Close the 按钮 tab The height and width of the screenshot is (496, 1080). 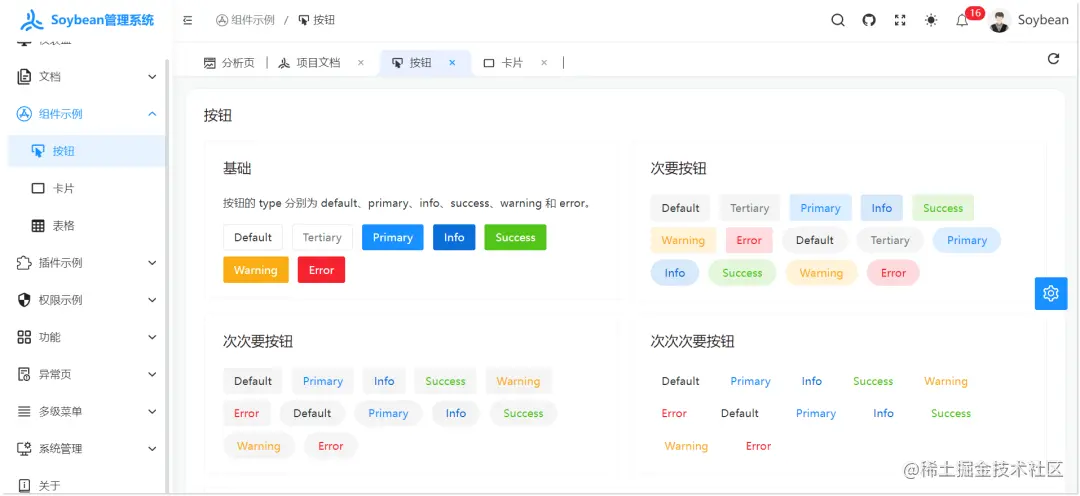coord(453,63)
